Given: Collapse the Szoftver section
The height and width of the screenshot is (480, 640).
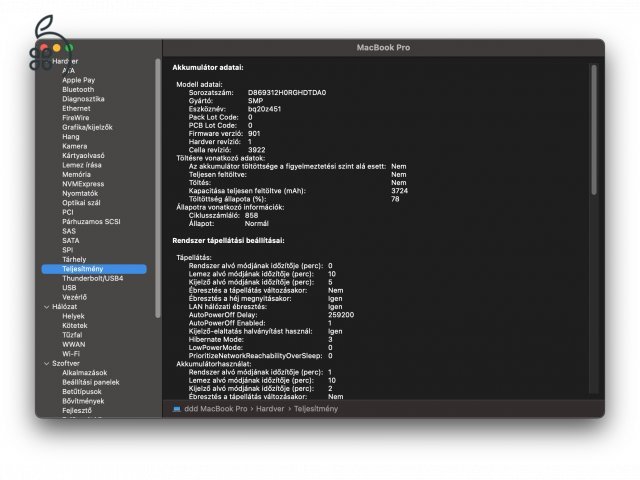Looking at the screenshot, I should coord(46,363).
